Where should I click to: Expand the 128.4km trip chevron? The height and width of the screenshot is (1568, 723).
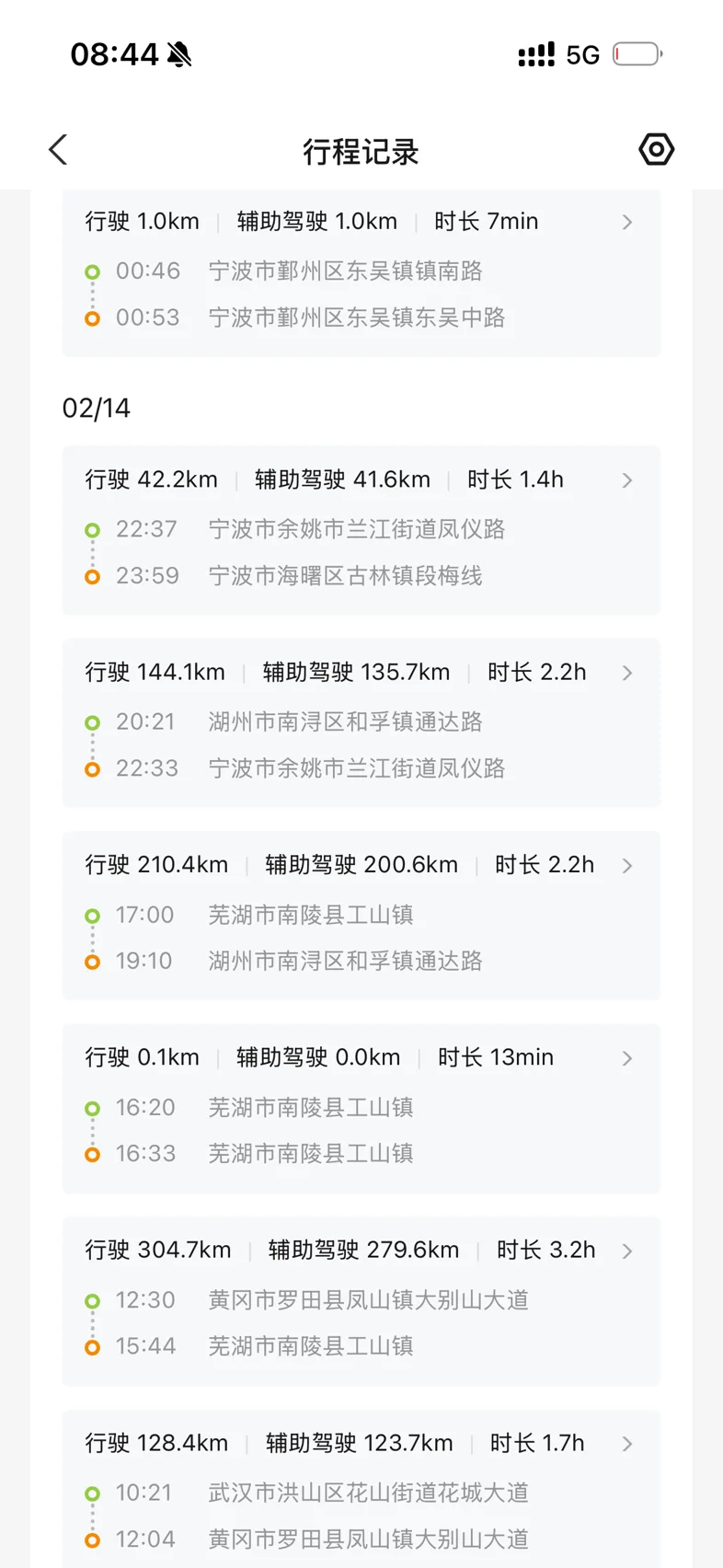[x=627, y=1444]
